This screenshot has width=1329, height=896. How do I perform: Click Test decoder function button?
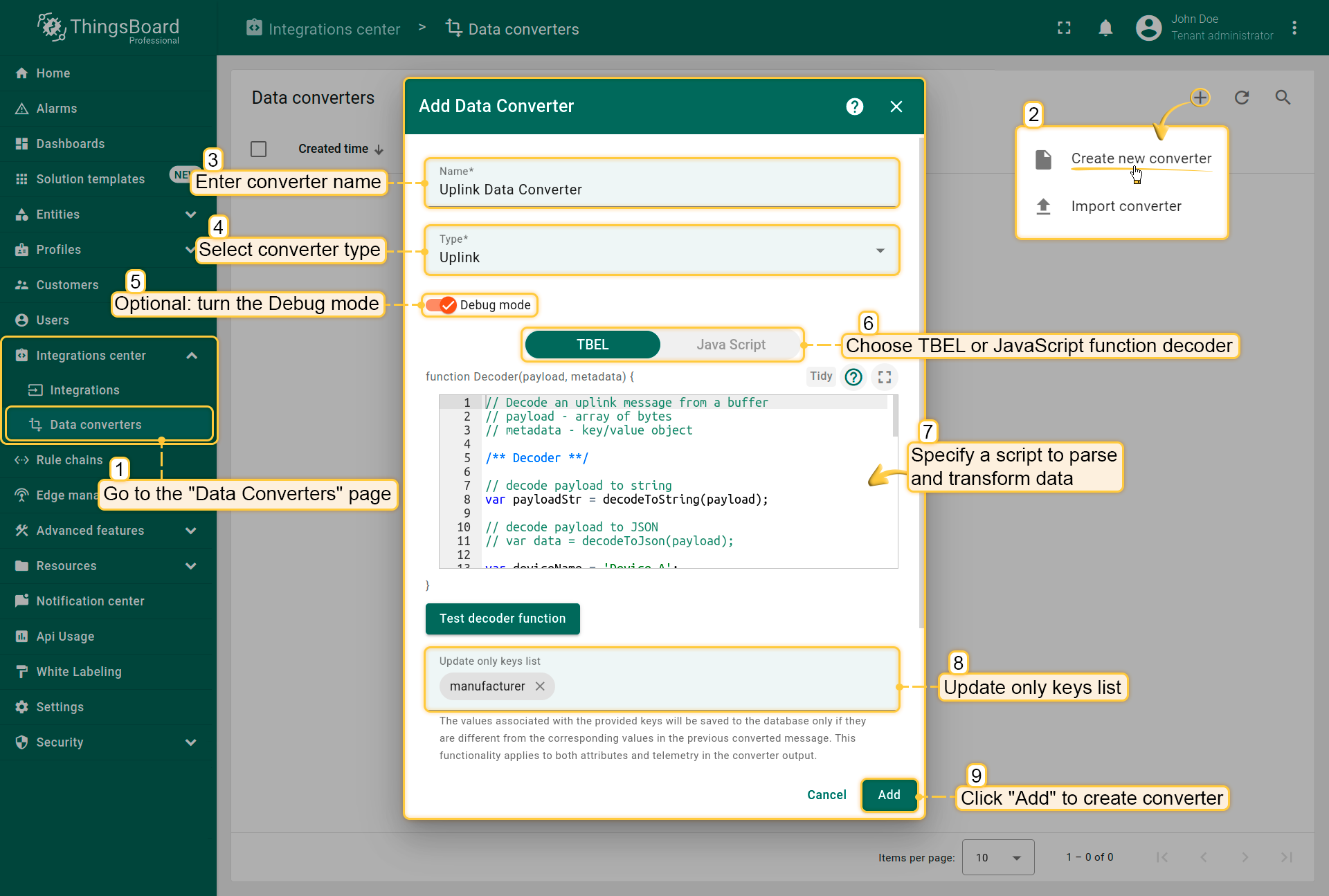(503, 619)
